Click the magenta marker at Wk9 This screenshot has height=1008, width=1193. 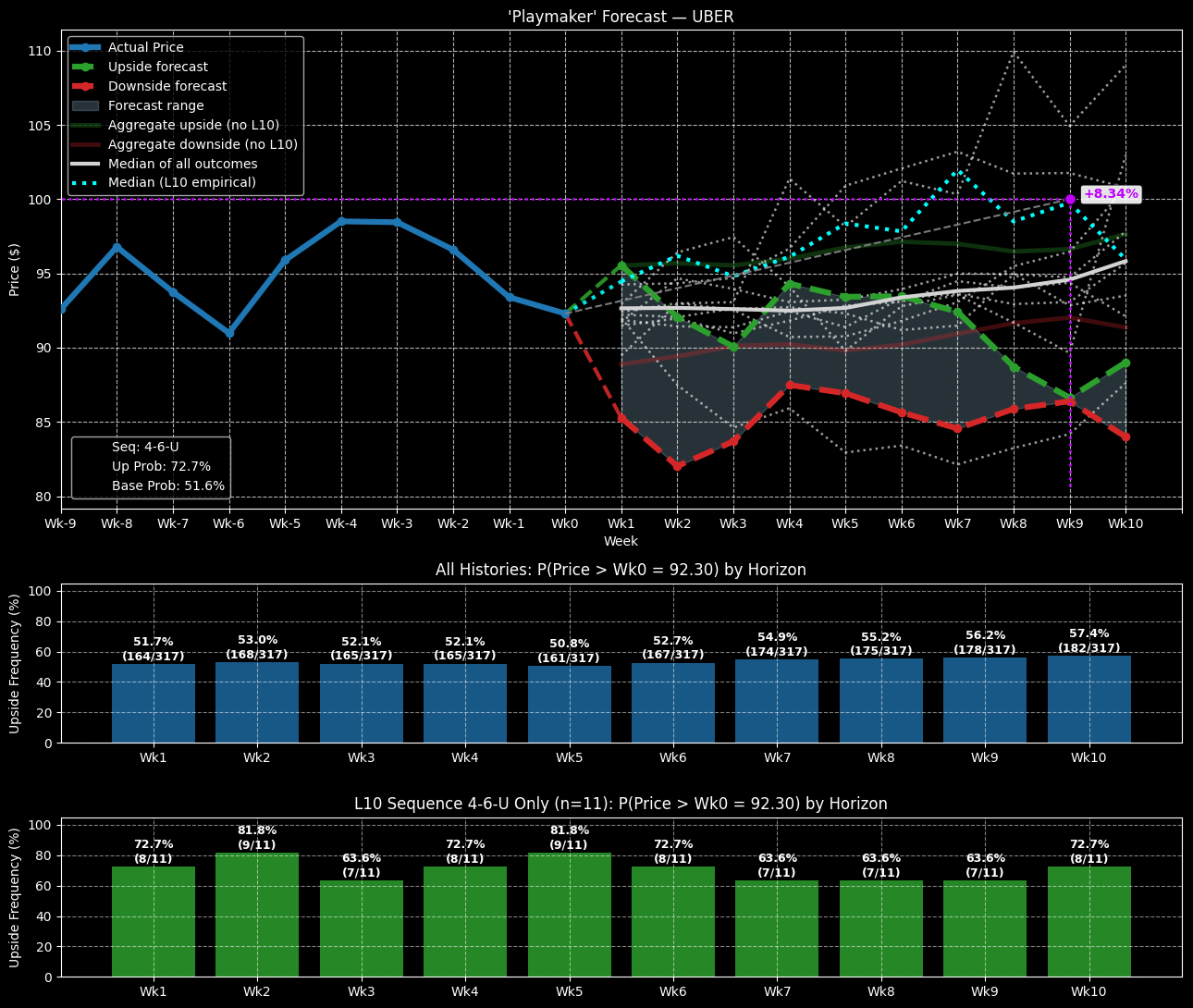click(x=1070, y=199)
